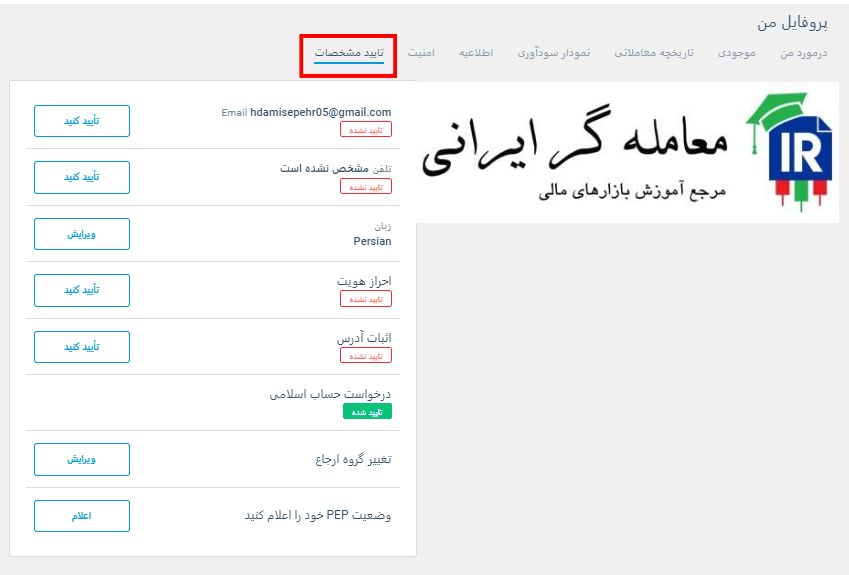Click the unverified badge under Email
The height and width of the screenshot is (575, 849).
(366, 130)
